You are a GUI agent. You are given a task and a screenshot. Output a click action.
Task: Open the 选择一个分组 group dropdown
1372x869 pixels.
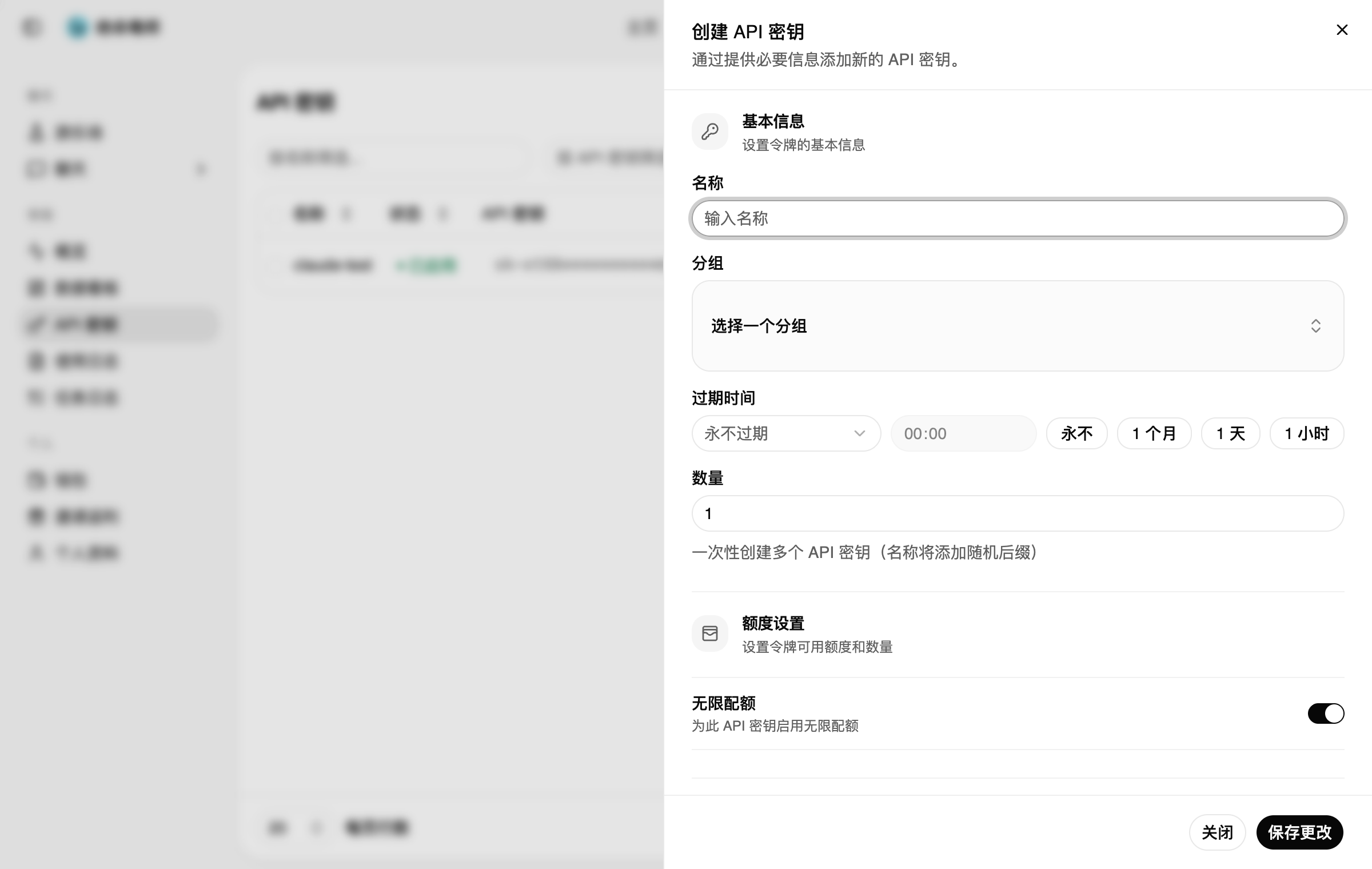[1018, 326]
